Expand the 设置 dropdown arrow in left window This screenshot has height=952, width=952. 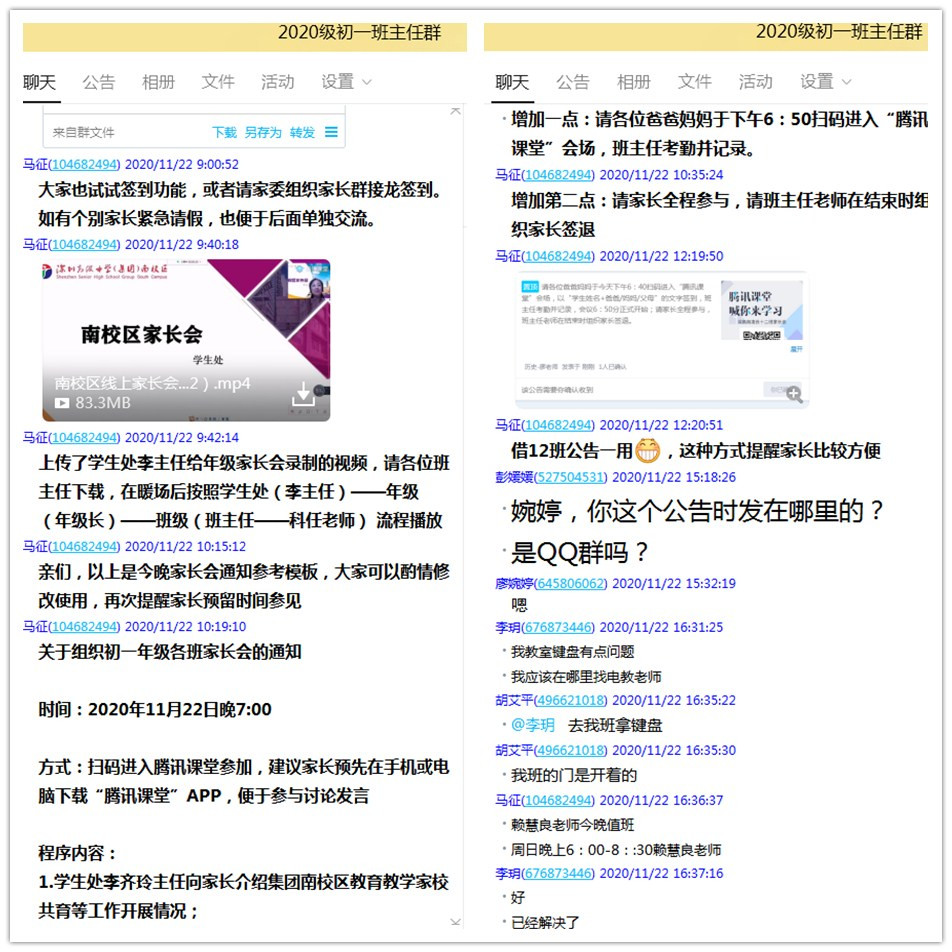(367, 82)
